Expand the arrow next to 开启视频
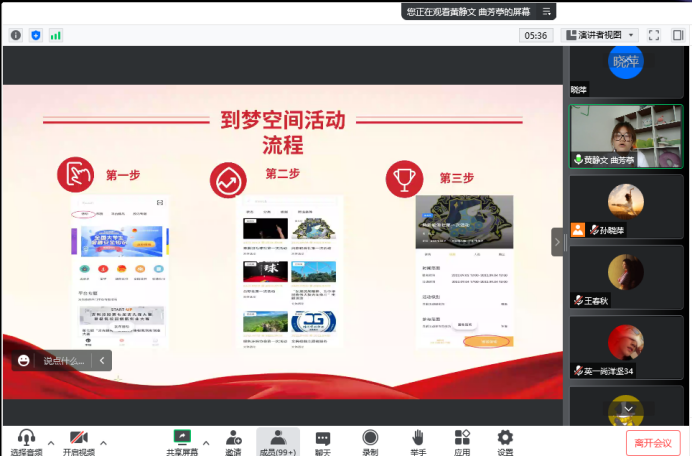The width and height of the screenshot is (692, 456). [x=103, y=442]
